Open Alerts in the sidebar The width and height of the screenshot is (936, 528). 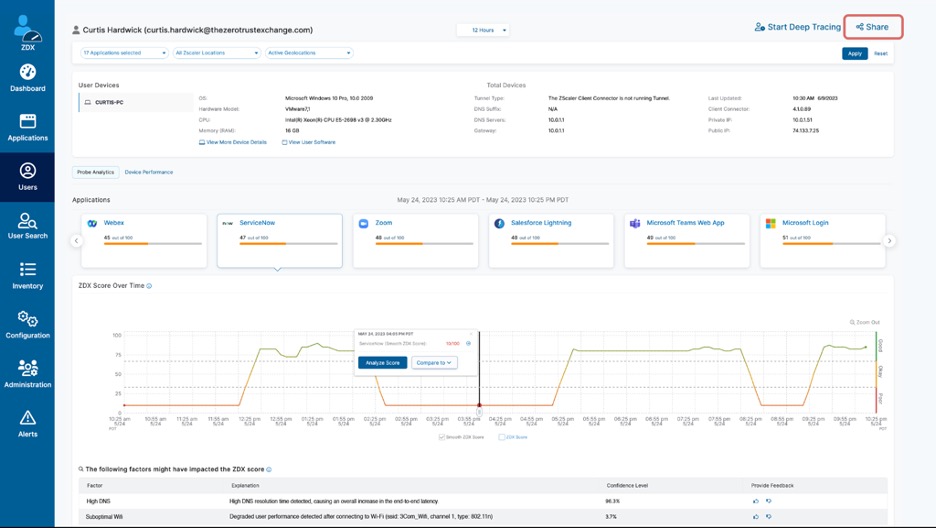[27, 423]
